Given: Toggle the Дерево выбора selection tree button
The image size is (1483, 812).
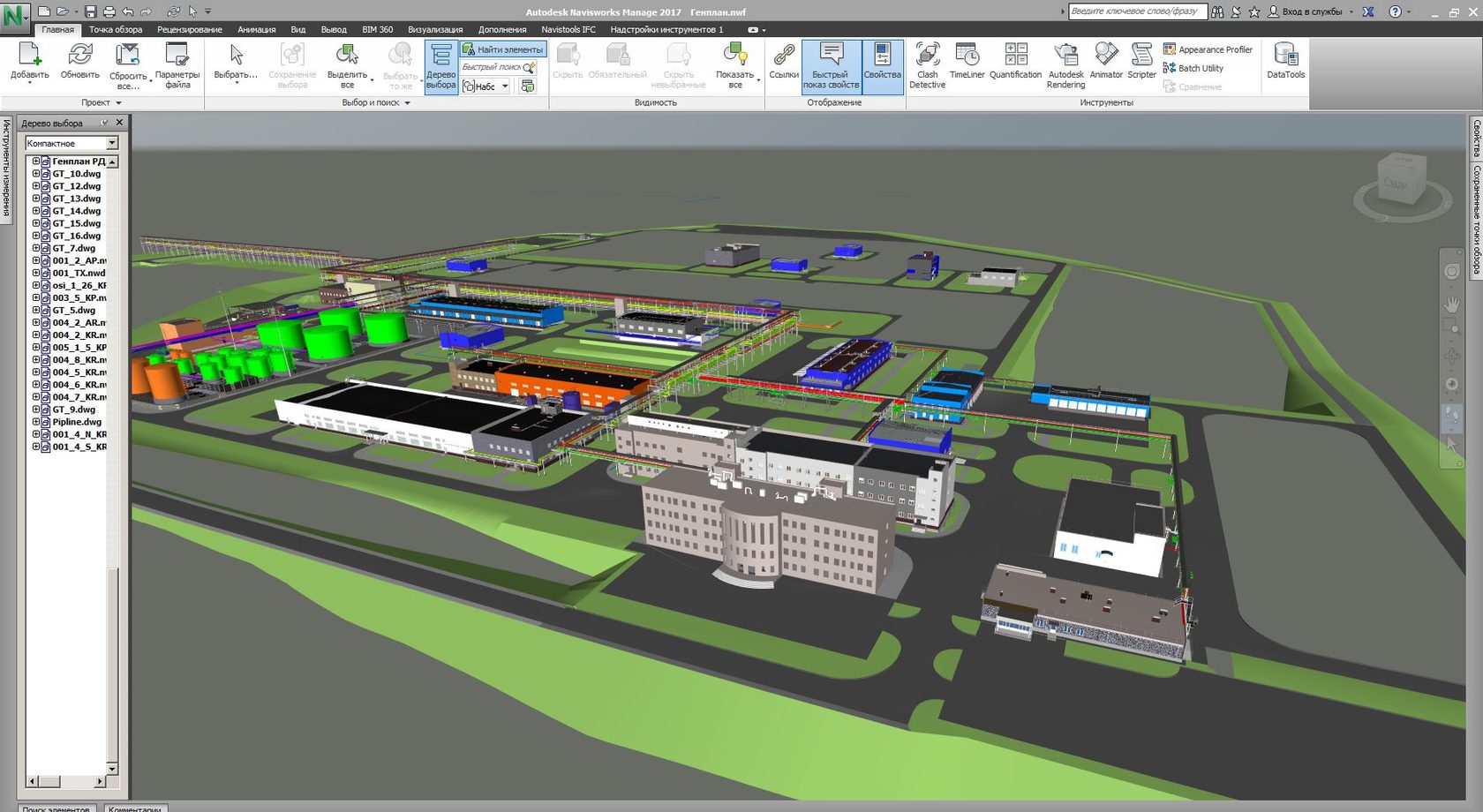Looking at the screenshot, I should click(x=440, y=66).
